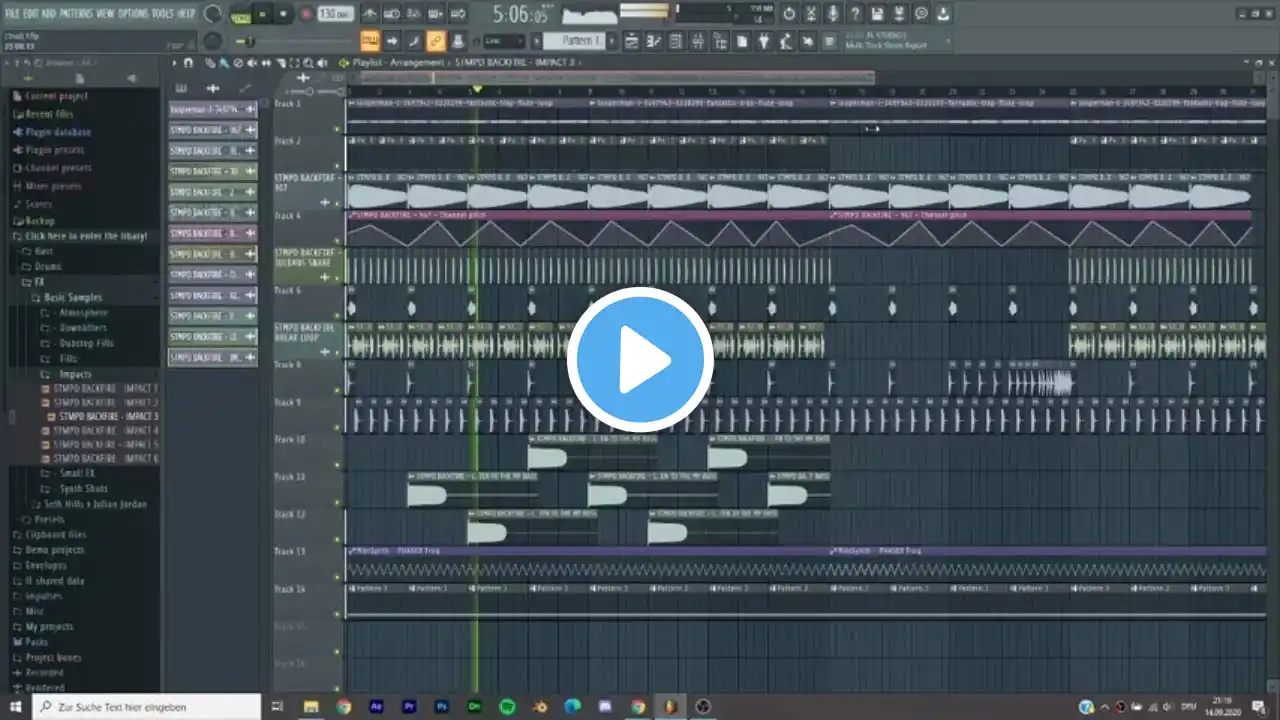The image size is (1280, 720).
Task: Click the download arrow icon in top toolbar
Action: (943, 14)
